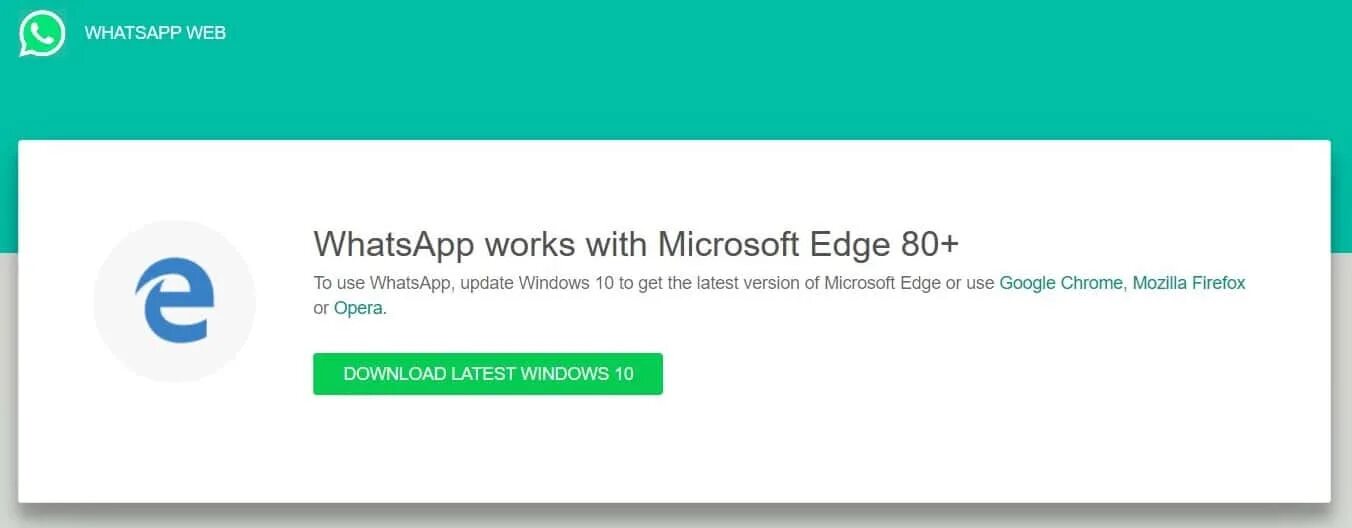Click the word "Microsoft" in the heading
1352x528 pixels.
(726, 244)
